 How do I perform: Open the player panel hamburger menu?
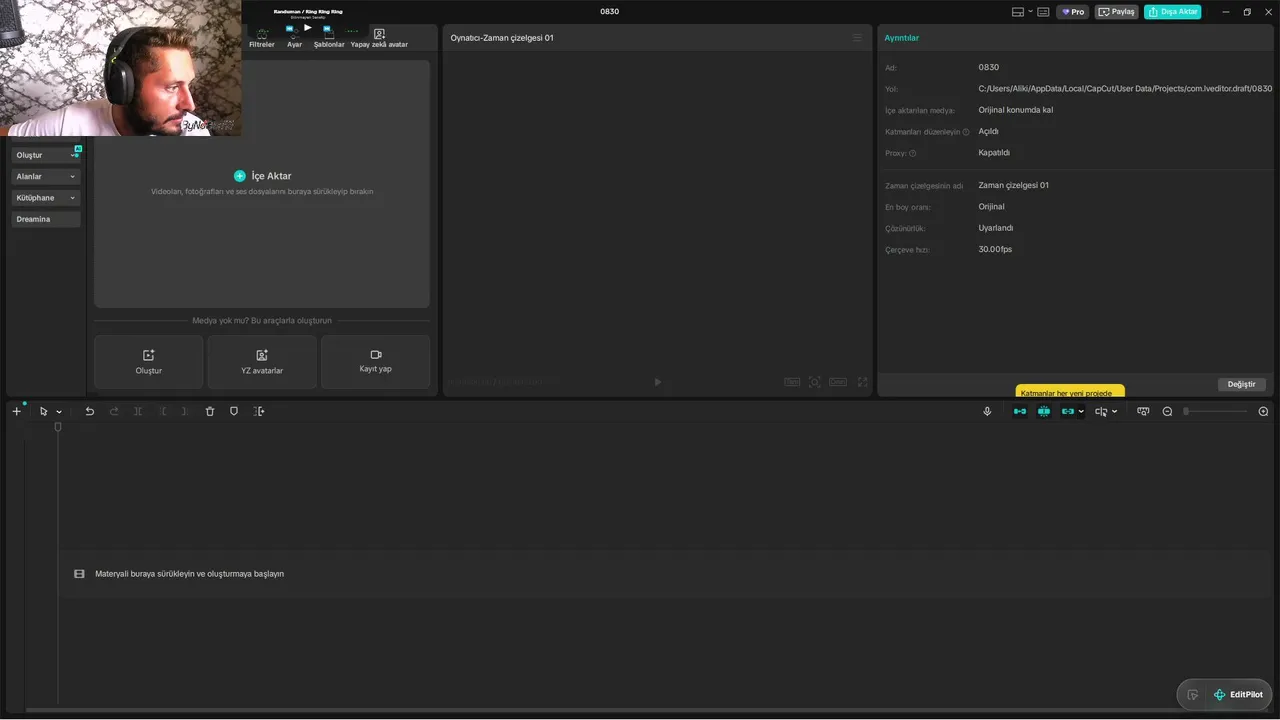857,38
